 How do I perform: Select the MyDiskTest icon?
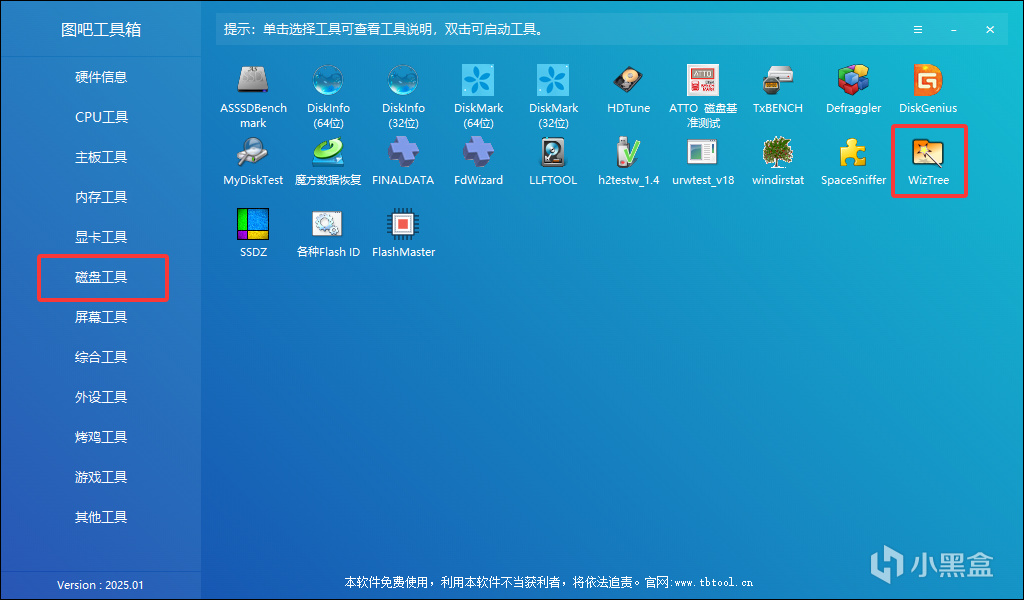click(253, 153)
